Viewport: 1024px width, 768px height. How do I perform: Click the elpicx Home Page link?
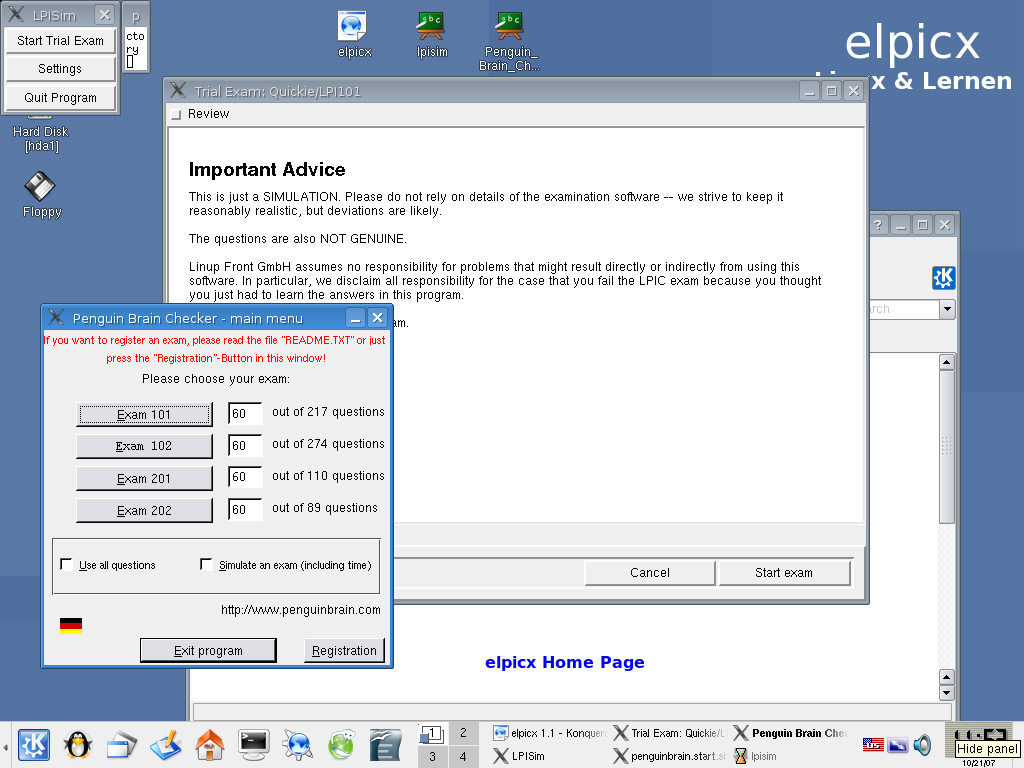point(564,662)
